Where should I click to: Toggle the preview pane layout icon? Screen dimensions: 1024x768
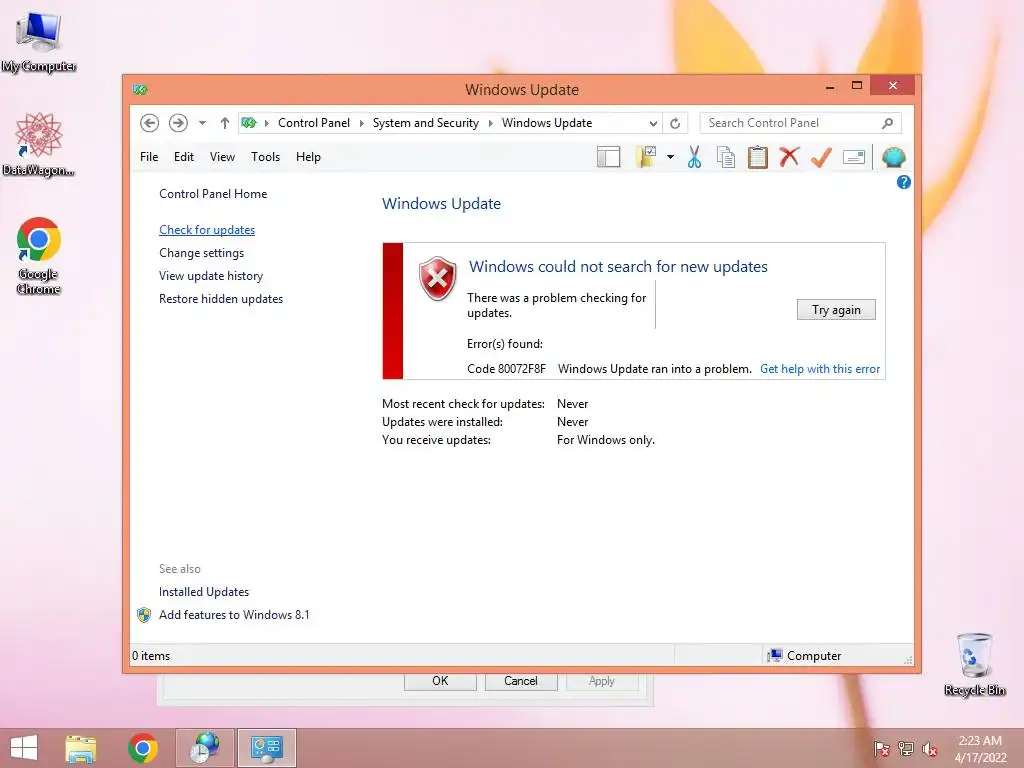pyautogui.click(x=609, y=157)
